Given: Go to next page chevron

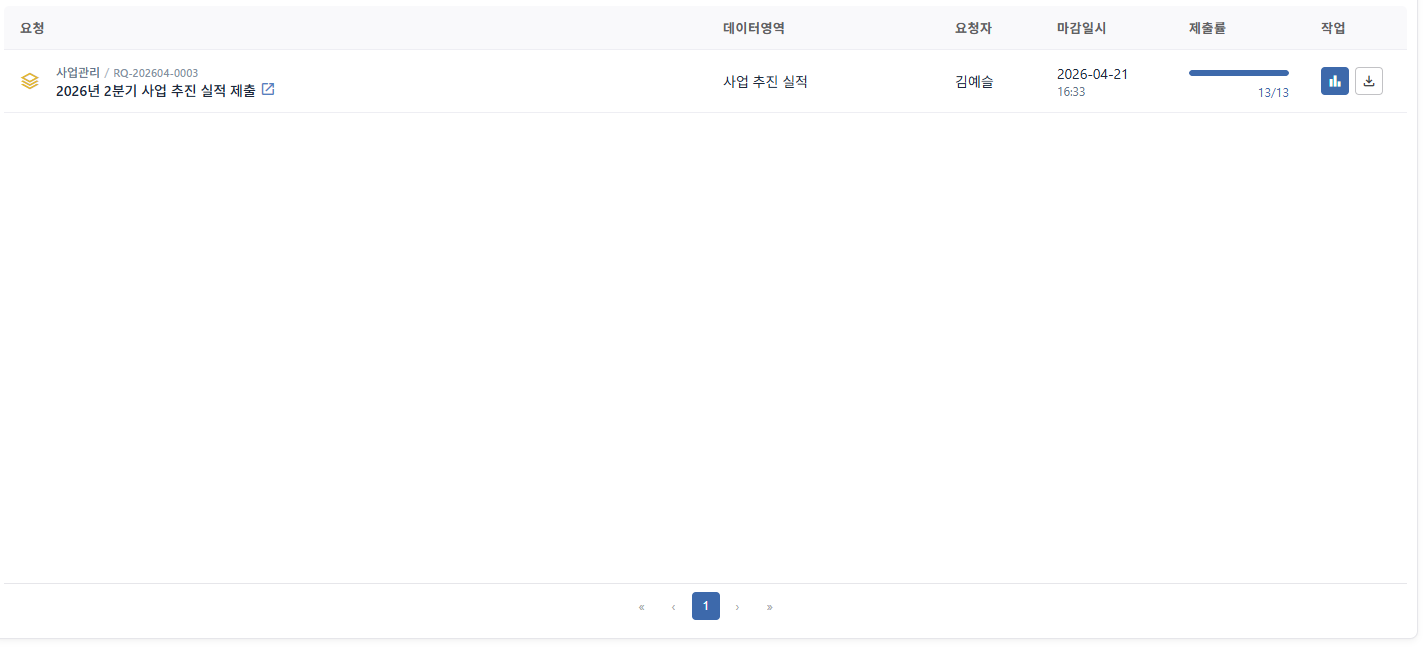Looking at the screenshot, I should pyautogui.click(x=737, y=606).
